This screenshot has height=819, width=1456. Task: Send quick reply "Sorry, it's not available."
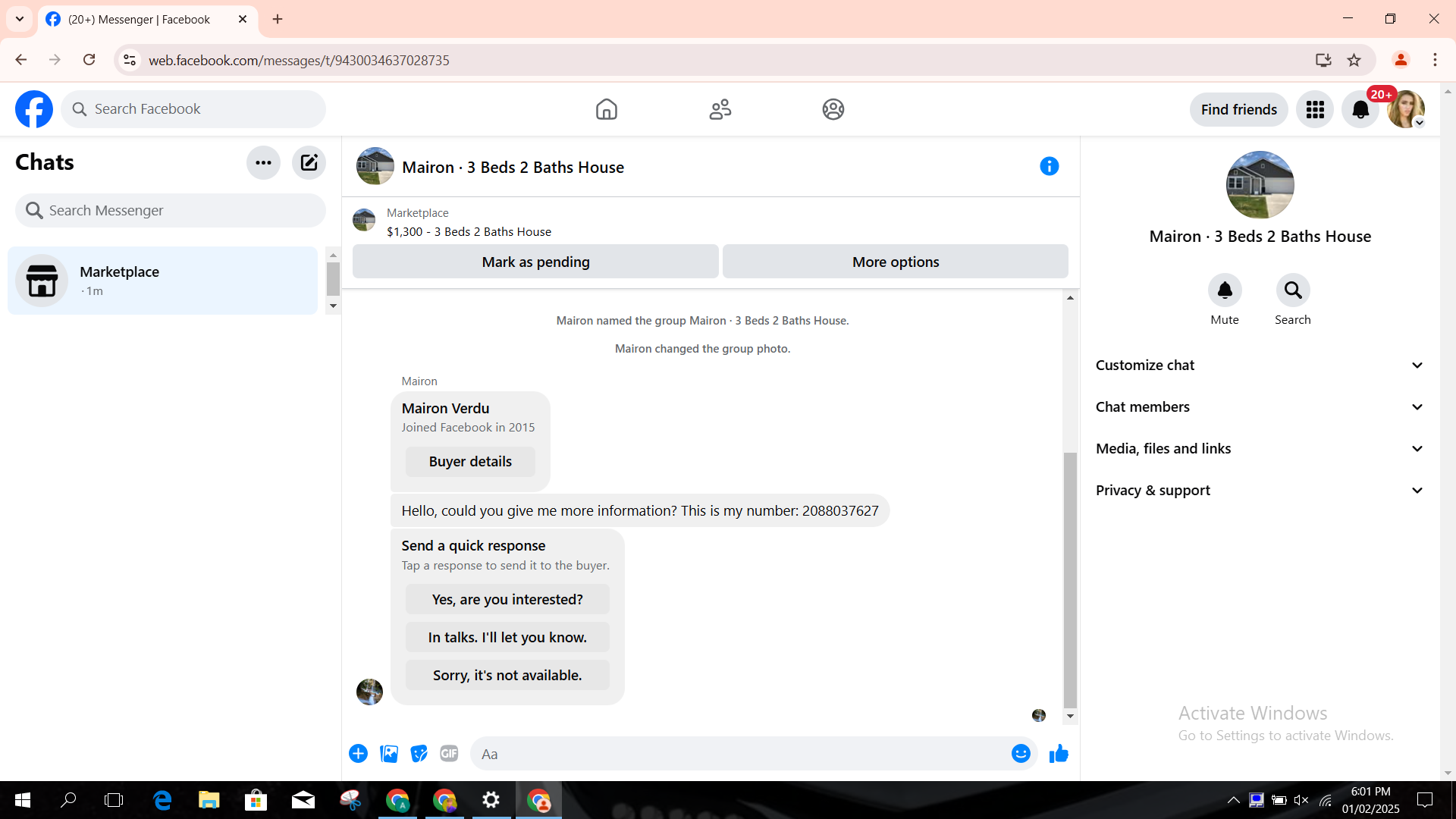(x=507, y=675)
